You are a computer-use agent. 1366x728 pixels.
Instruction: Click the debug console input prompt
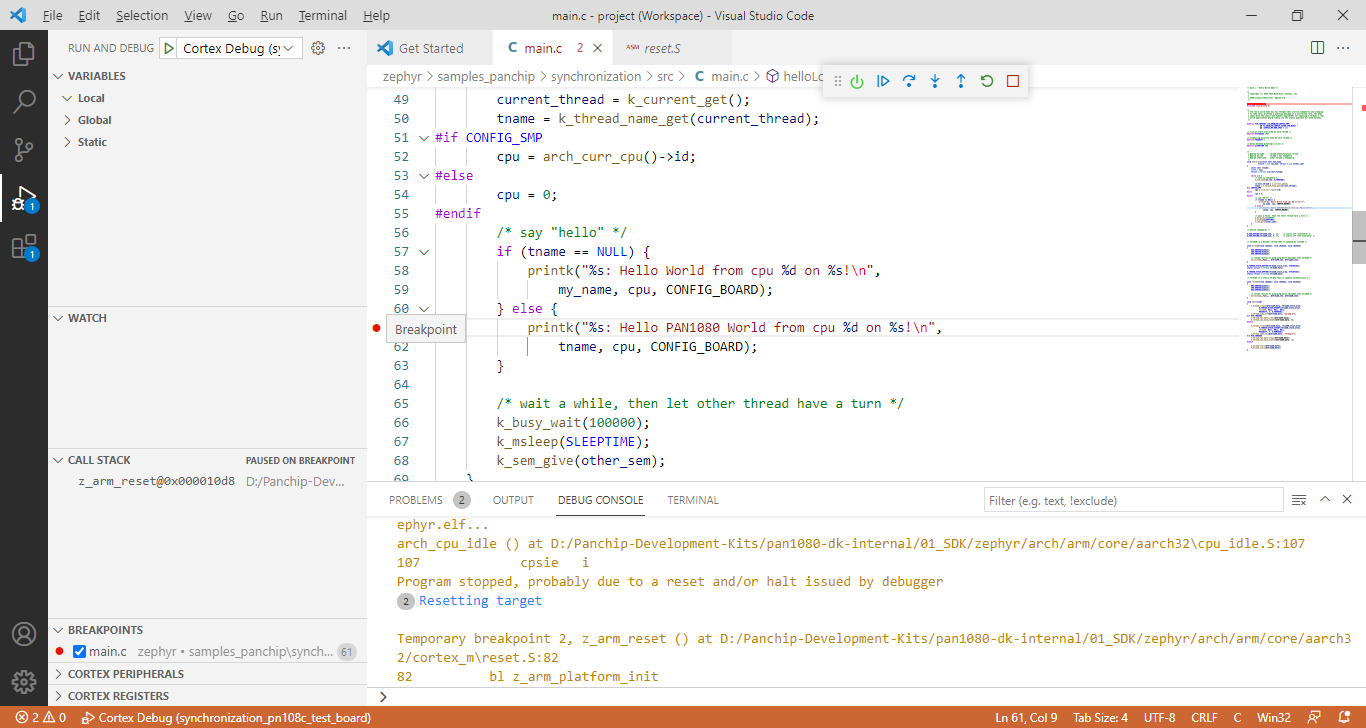coord(866,696)
